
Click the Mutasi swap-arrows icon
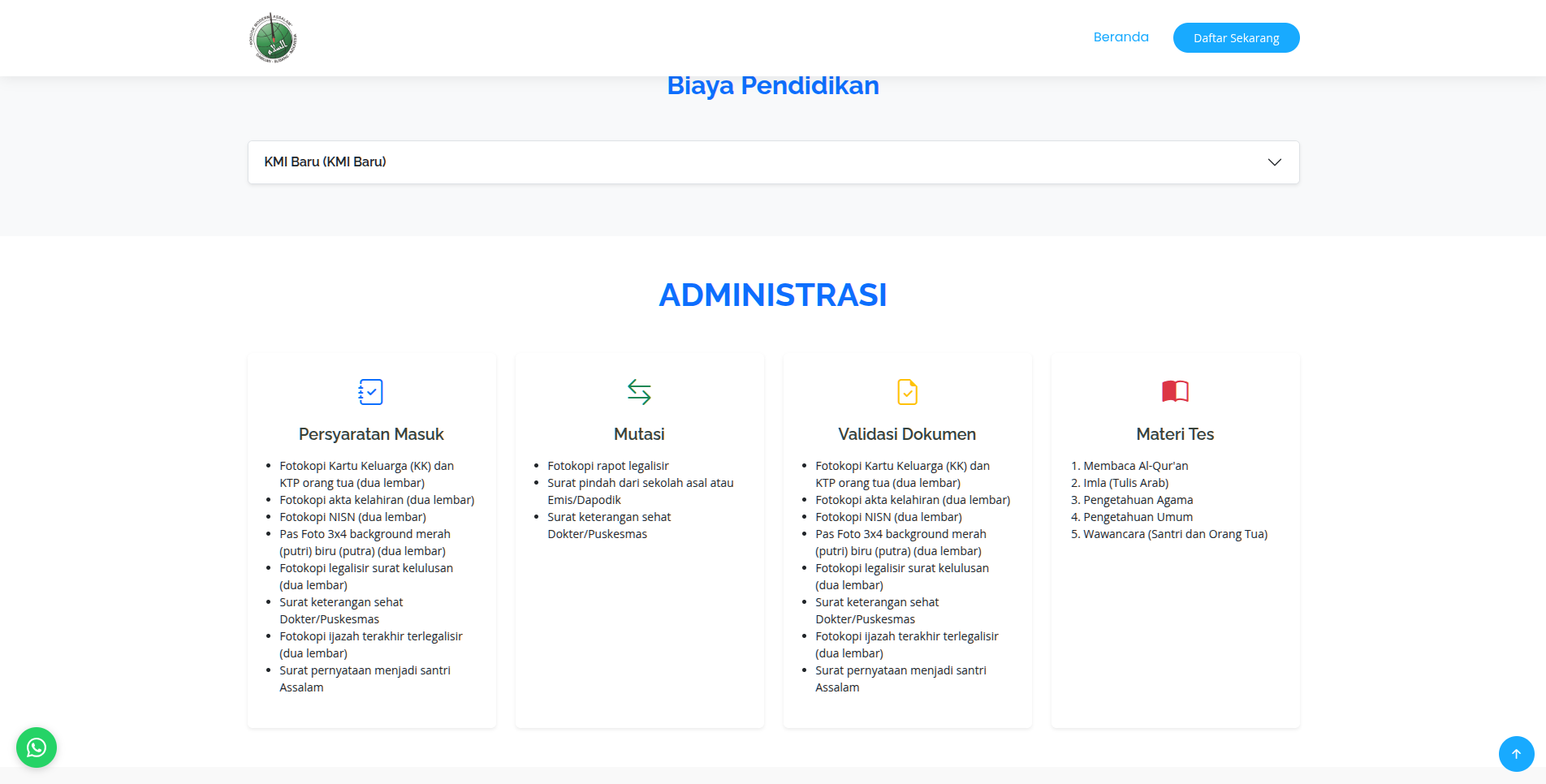pos(639,392)
